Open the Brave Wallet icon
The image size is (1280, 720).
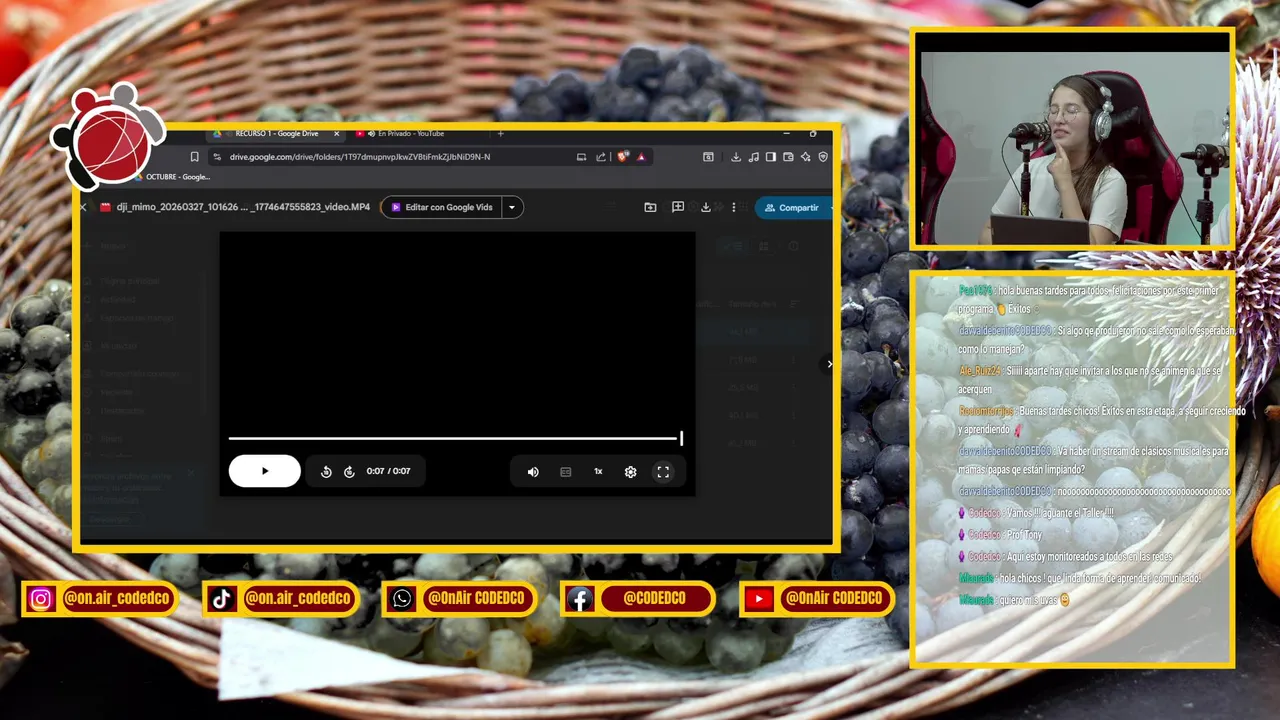coord(788,157)
